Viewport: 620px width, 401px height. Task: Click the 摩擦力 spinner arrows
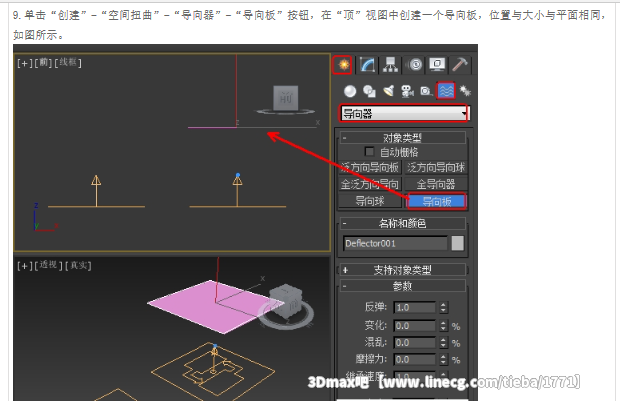click(443, 359)
